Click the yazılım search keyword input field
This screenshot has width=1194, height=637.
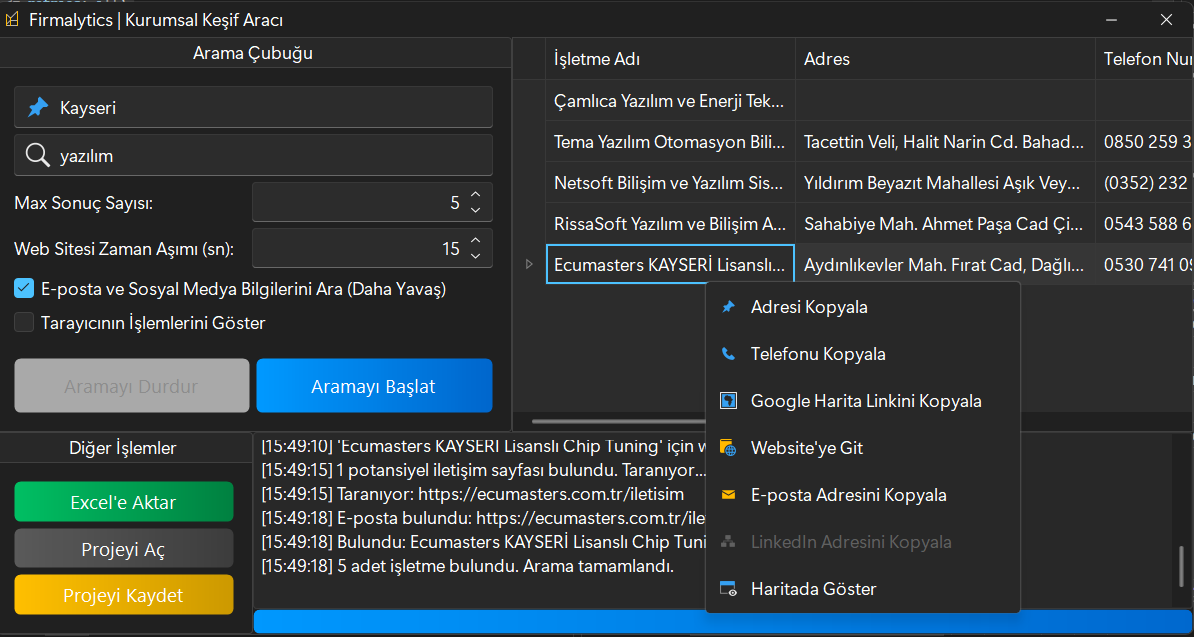coord(270,155)
